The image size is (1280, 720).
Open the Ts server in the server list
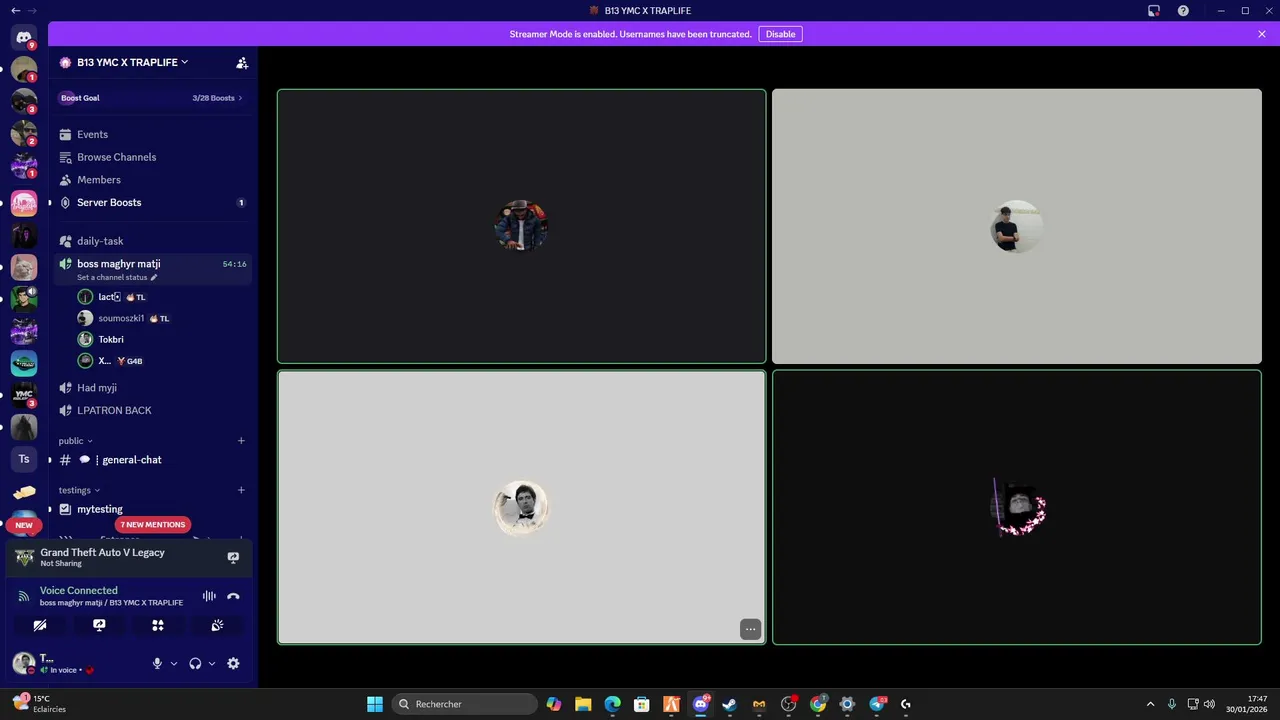pos(24,459)
